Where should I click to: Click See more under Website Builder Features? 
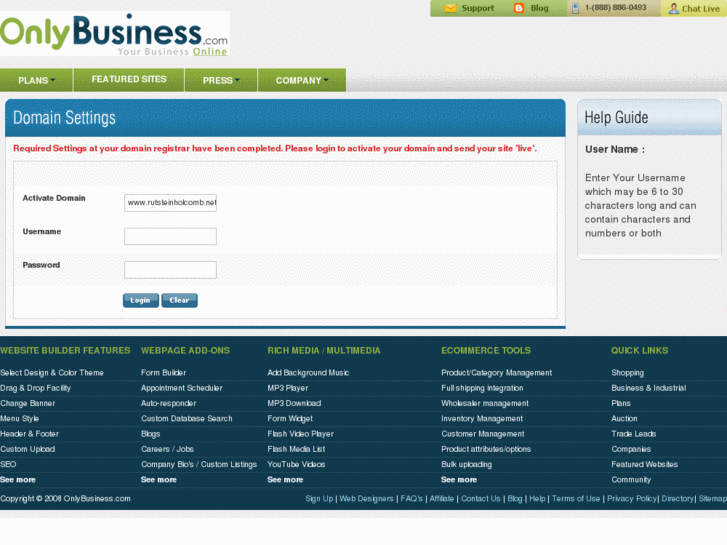coord(18,480)
